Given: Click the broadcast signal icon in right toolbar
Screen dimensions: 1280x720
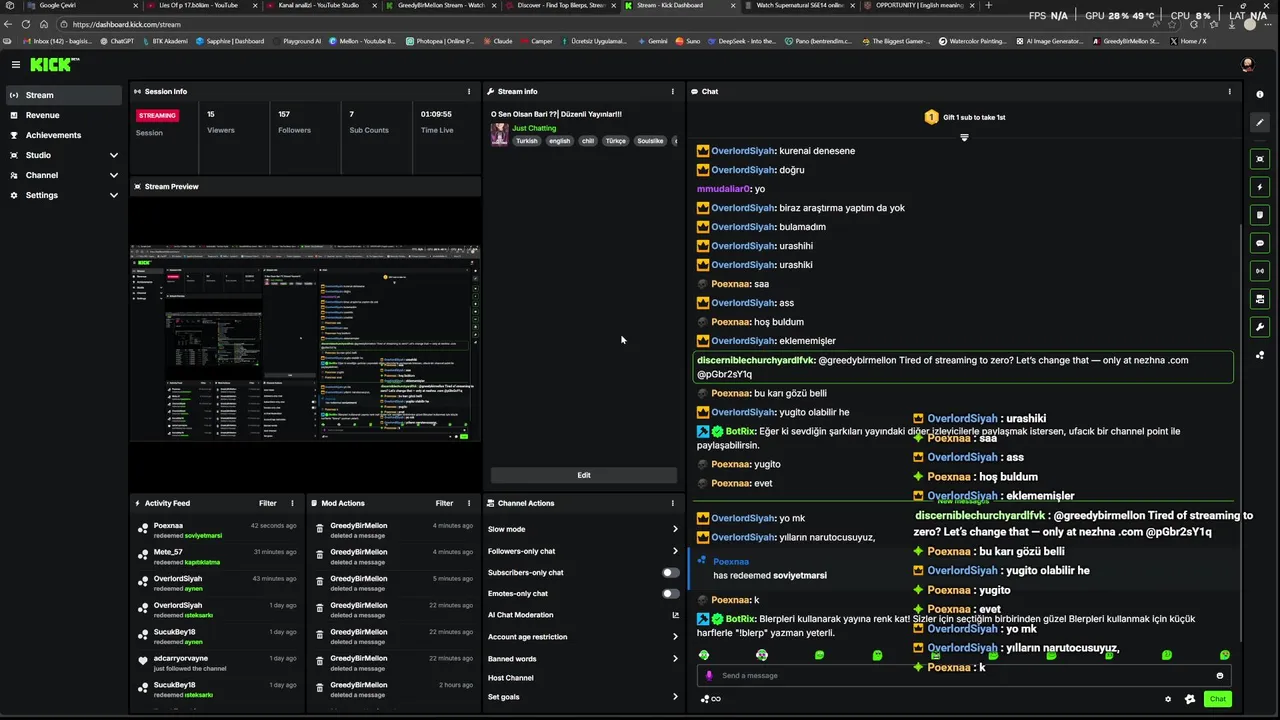Looking at the screenshot, I should (1260, 270).
